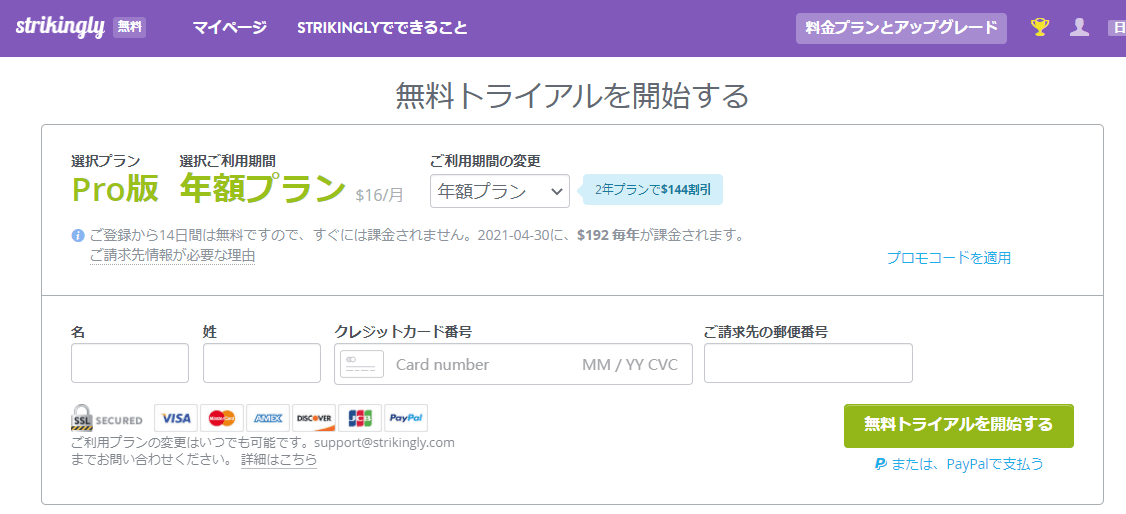
Task: Click the info icon beside trial notice
Action: point(78,235)
